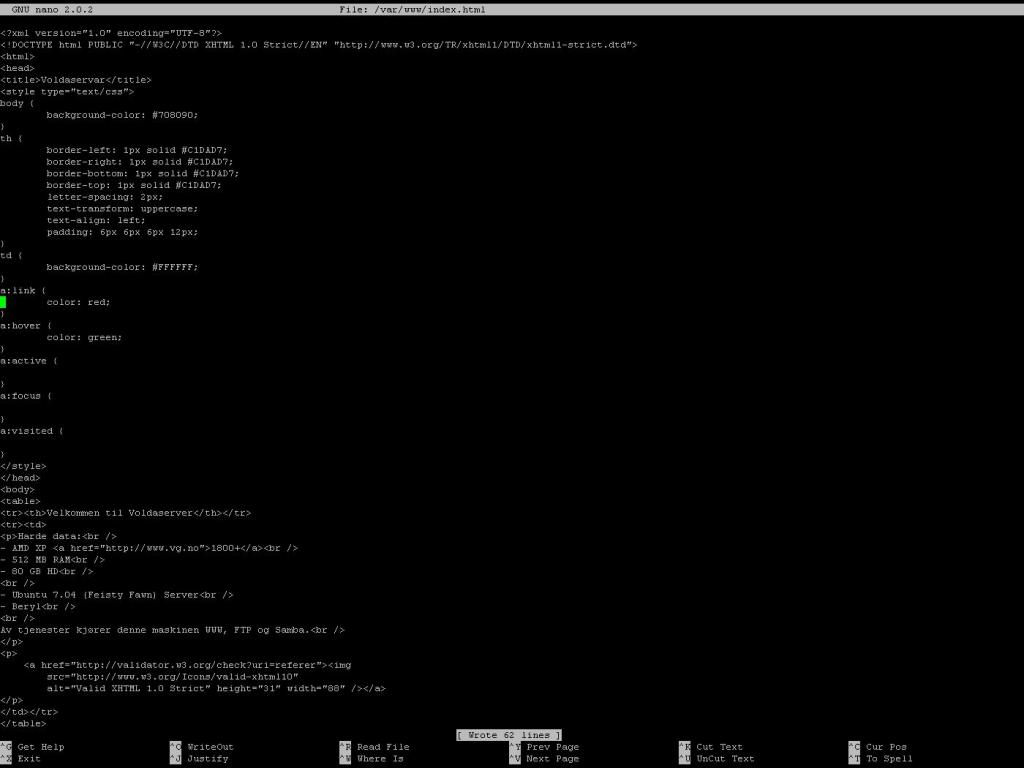Click the green text cursor block
This screenshot has height=768, width=1024.
click(3, 302)
